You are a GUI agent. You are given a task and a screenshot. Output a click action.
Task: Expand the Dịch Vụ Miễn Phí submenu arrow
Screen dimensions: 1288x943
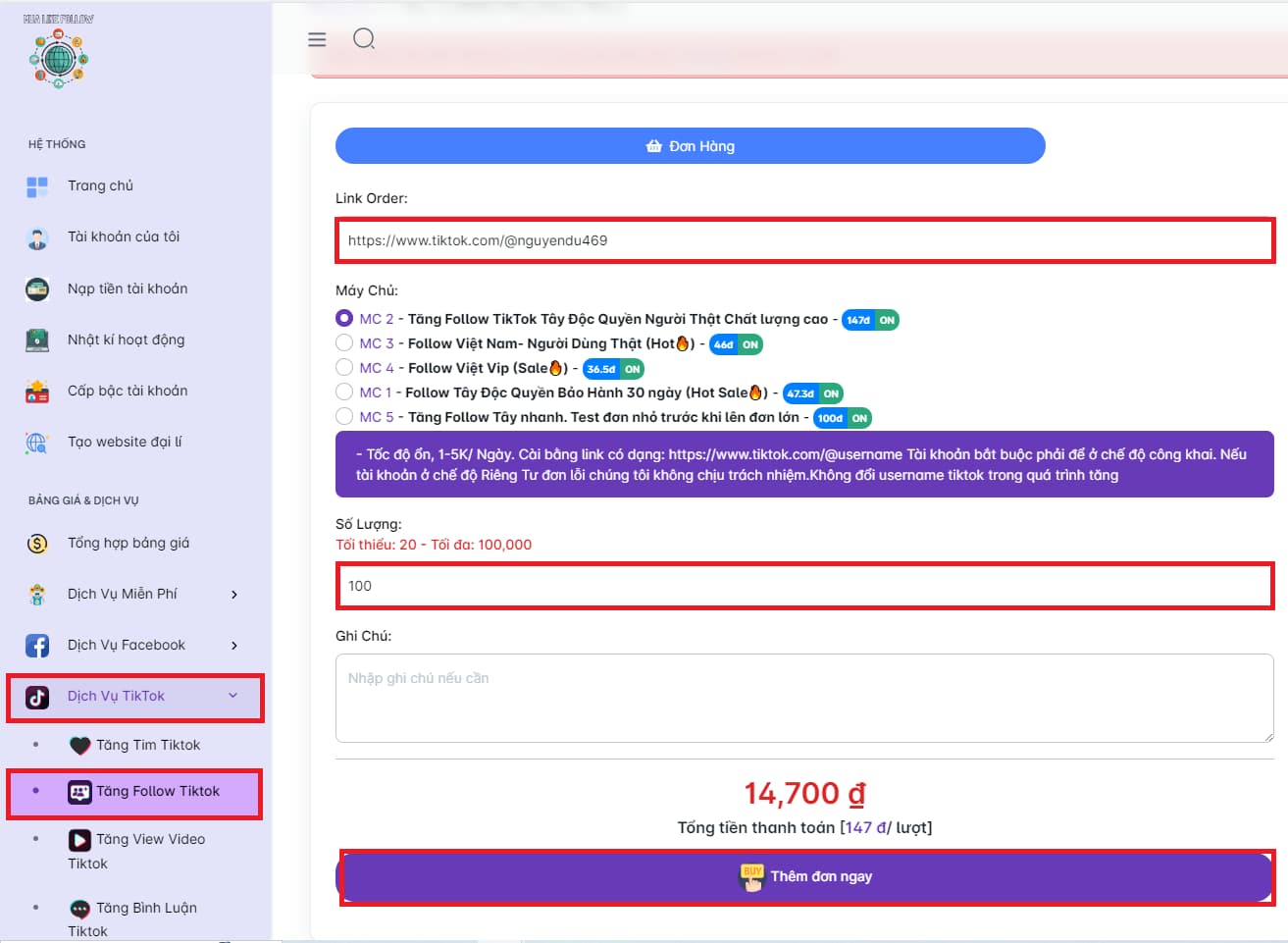pyautogui.click(x=233, y=594)
